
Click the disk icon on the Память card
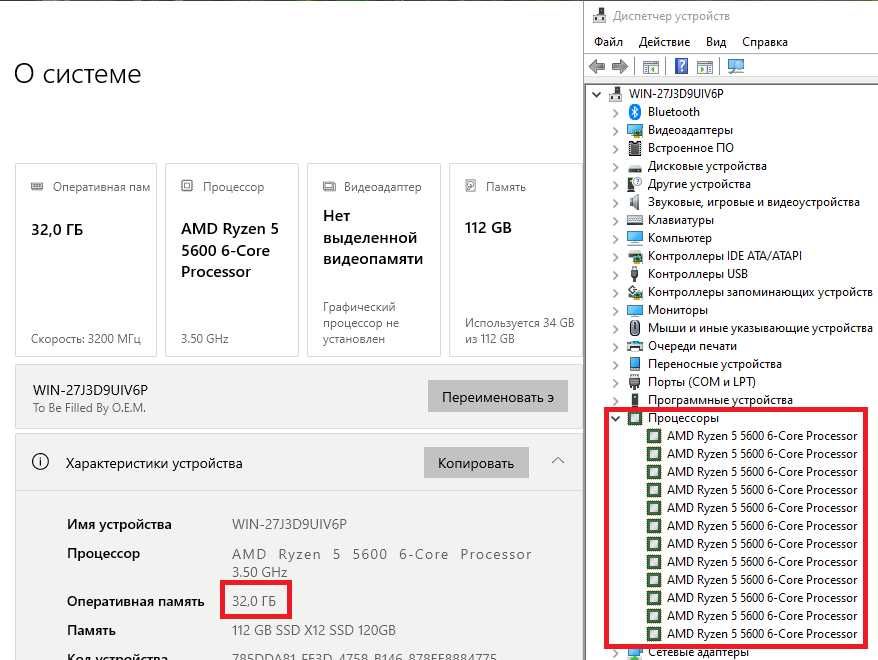pos(470,185)
